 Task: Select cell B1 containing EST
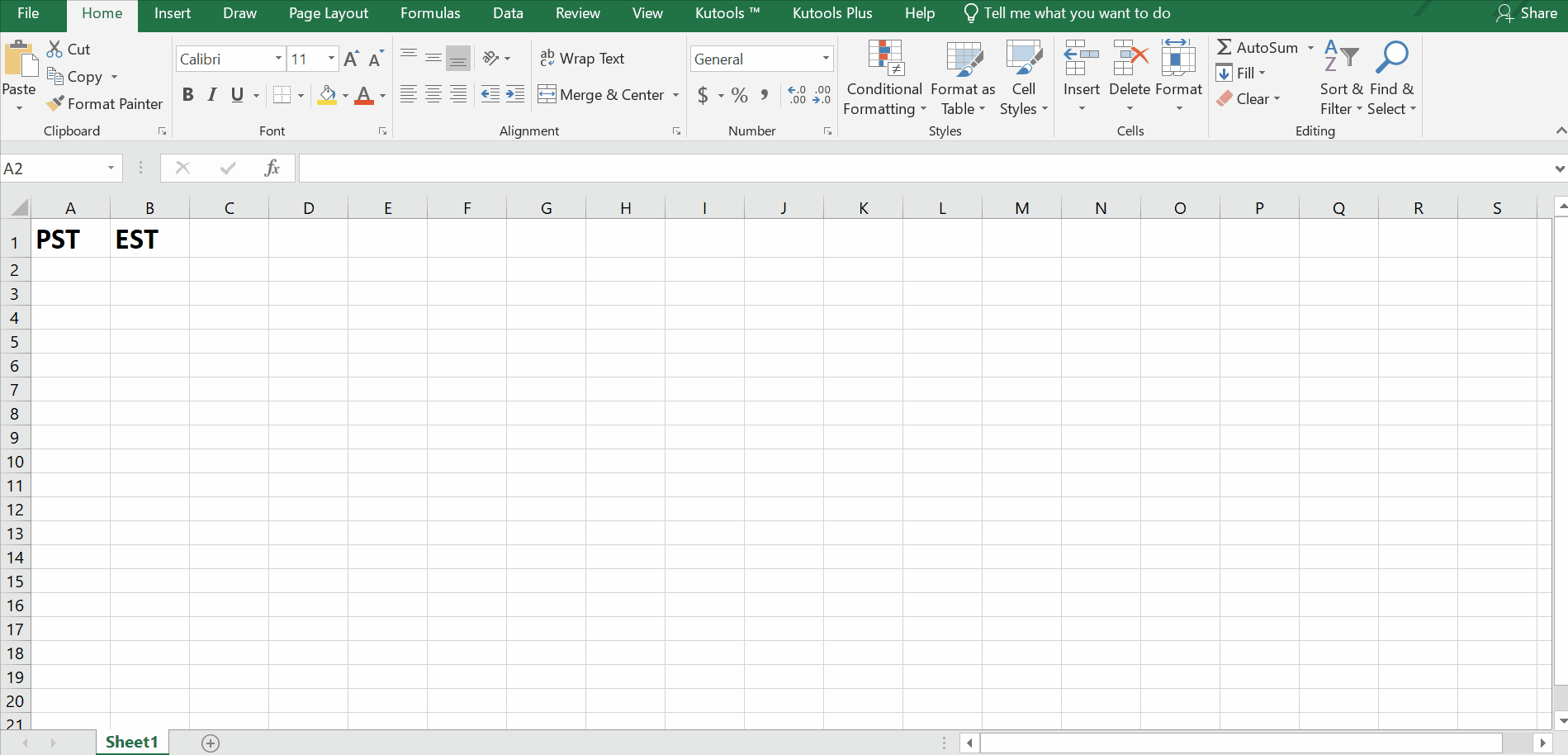point(149,239)
